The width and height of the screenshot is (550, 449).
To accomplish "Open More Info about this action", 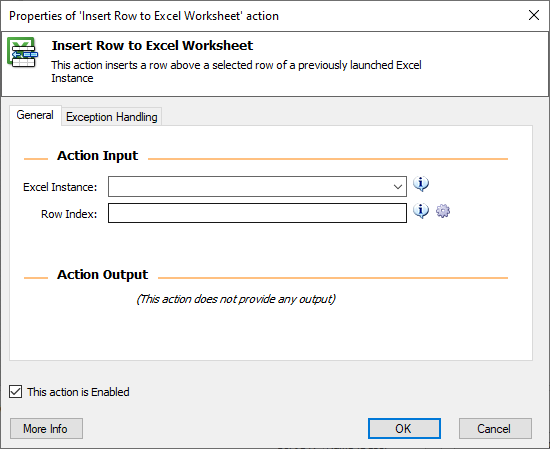I will coord(46,428).
